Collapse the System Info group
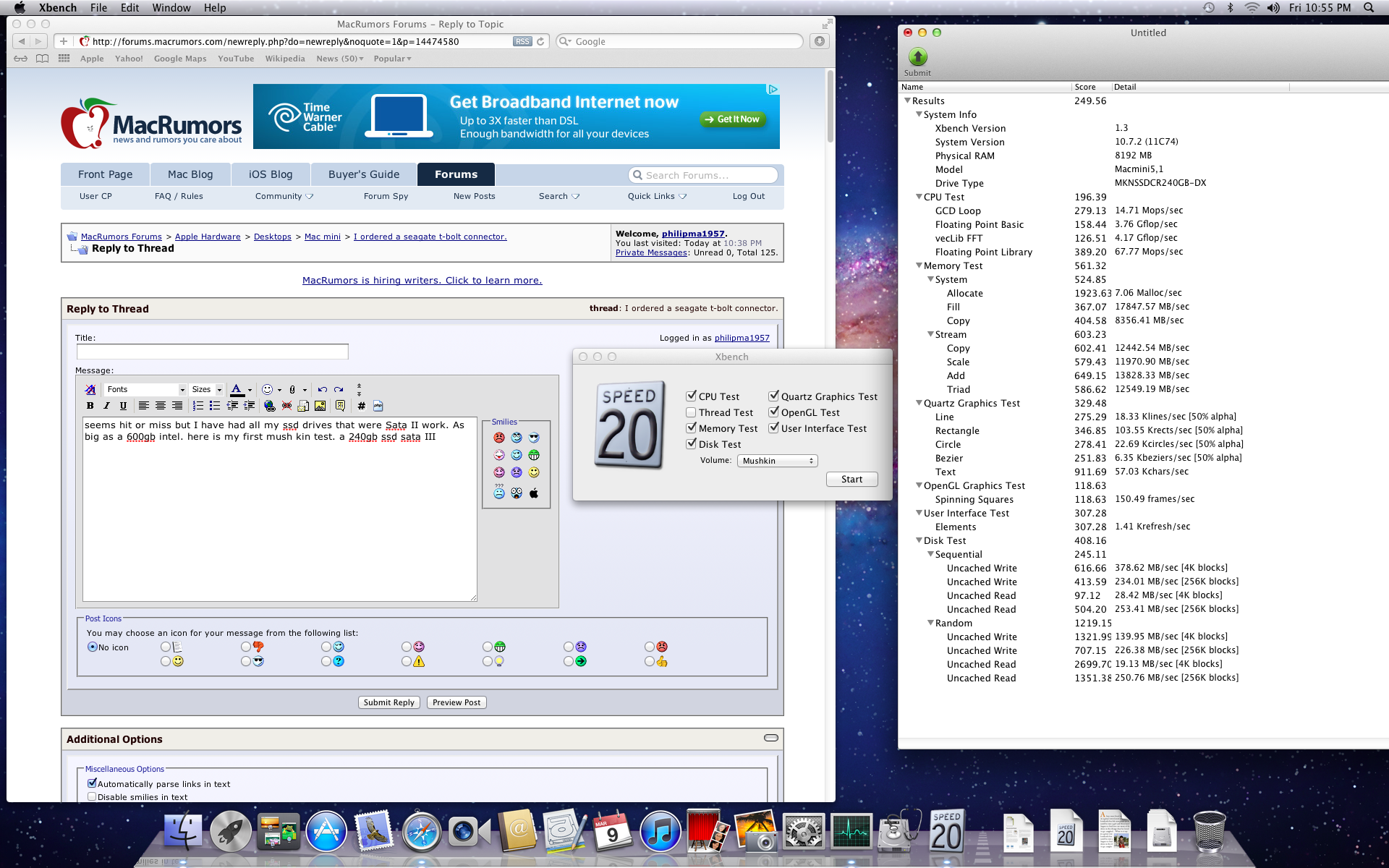The image size is (1389, 868). pyautogui.click(x=919, y=114)
